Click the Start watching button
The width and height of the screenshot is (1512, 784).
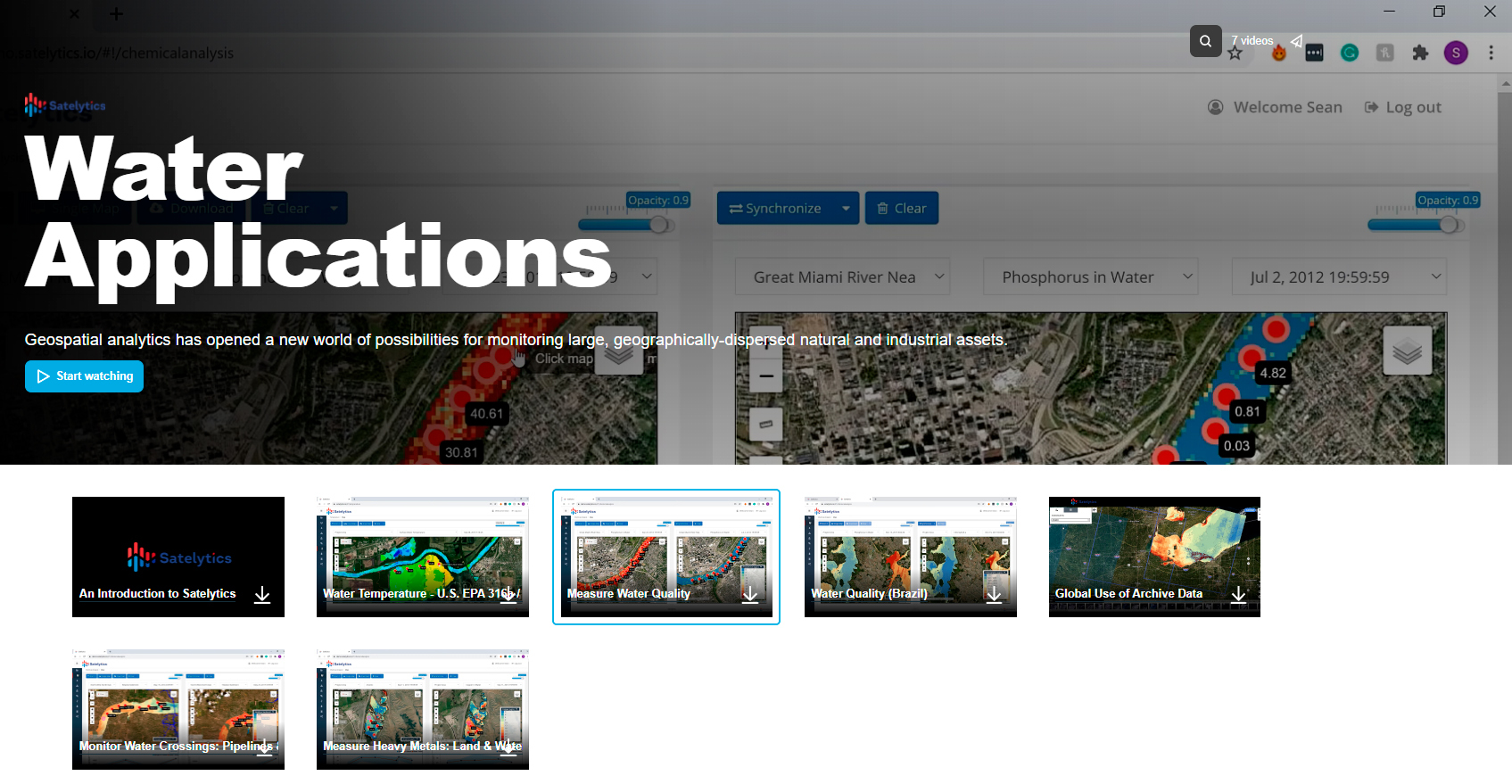[x=84, y=376]
